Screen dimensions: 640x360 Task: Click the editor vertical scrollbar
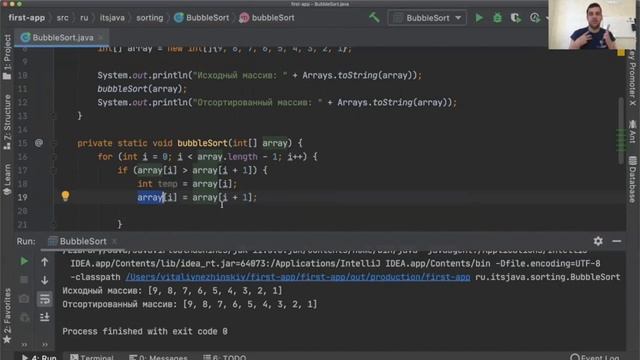click(621, 131)
